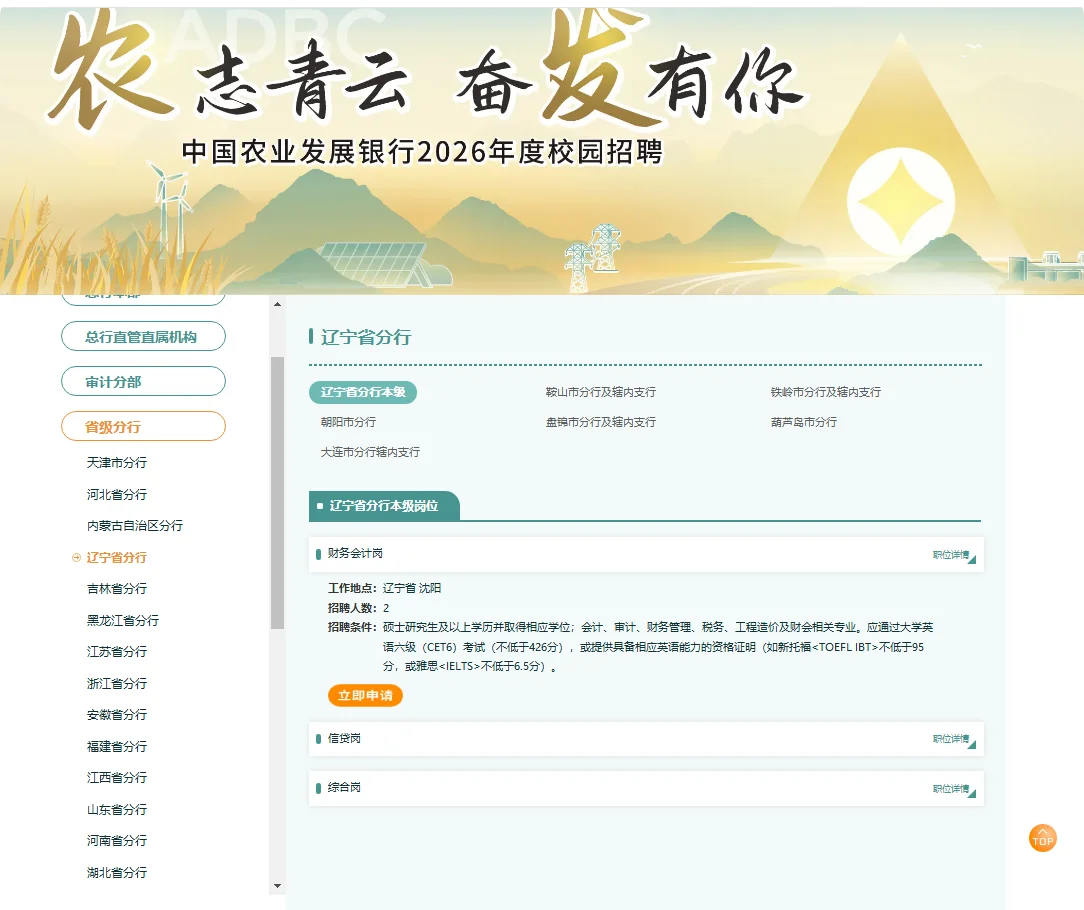1084x910 pixels.
Task: Open 朝阳市分行 sub-branch
Action: click(x=348, y=422)
